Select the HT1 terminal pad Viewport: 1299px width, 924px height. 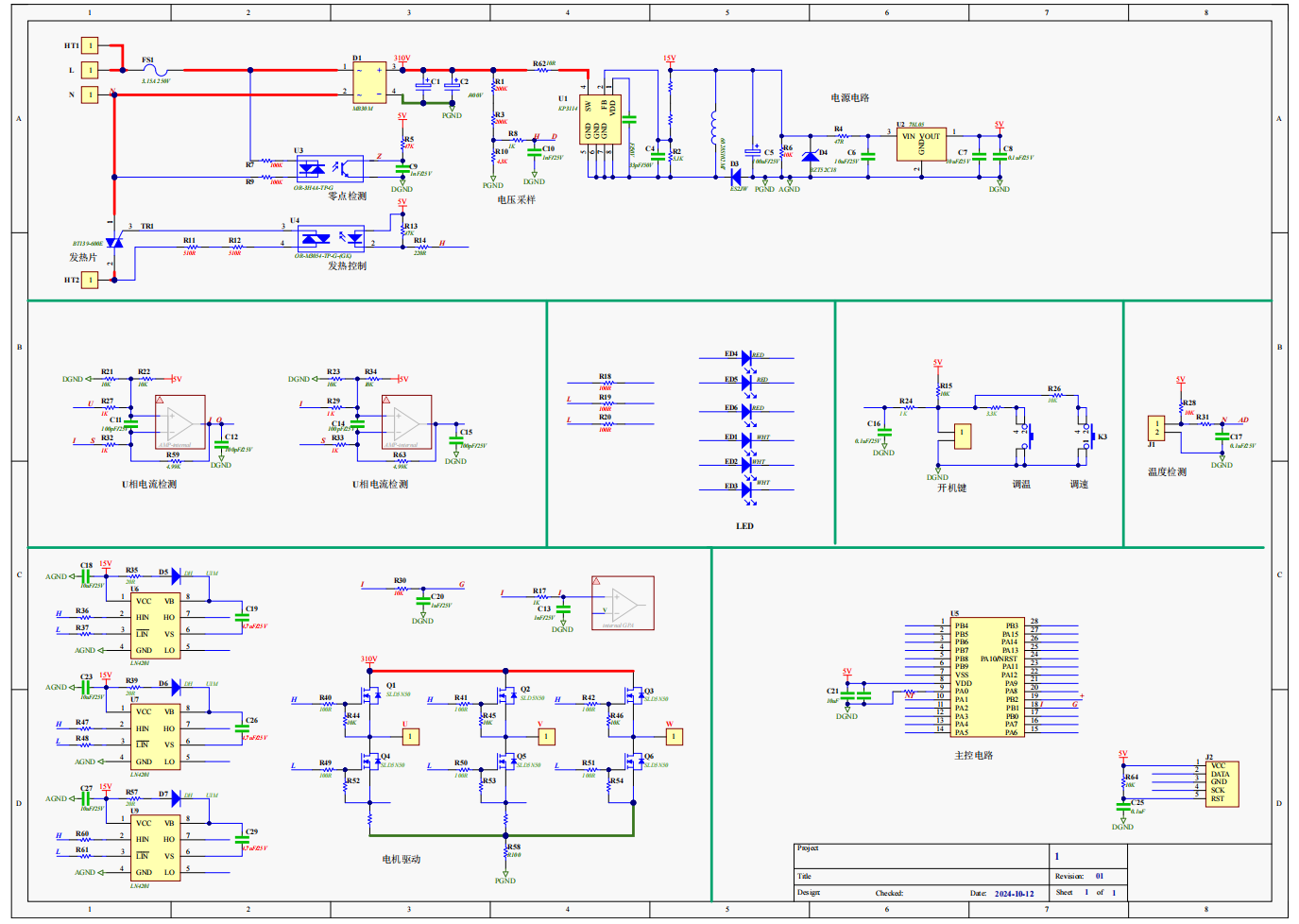(90, 45)
